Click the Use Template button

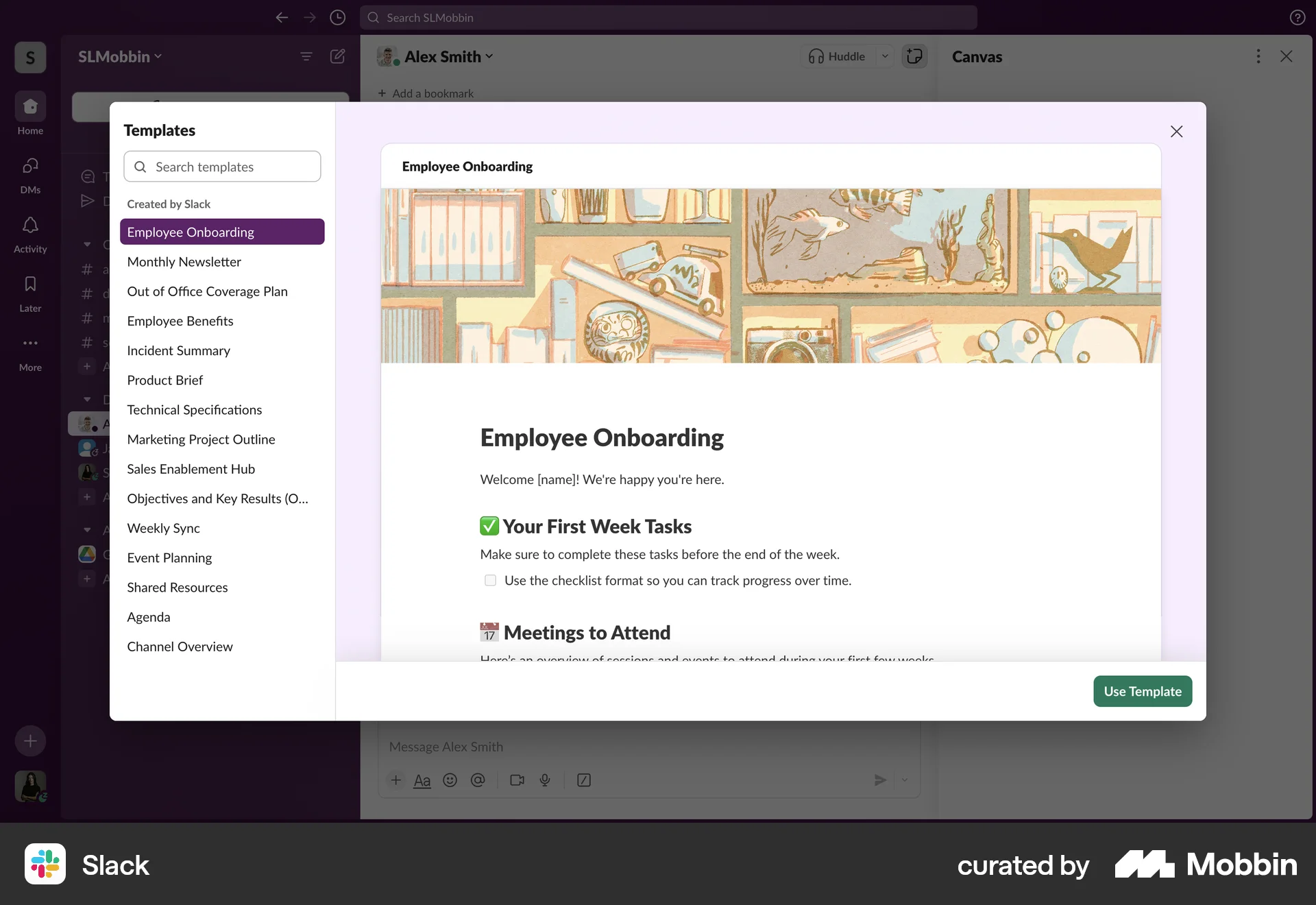(1142, 691)
